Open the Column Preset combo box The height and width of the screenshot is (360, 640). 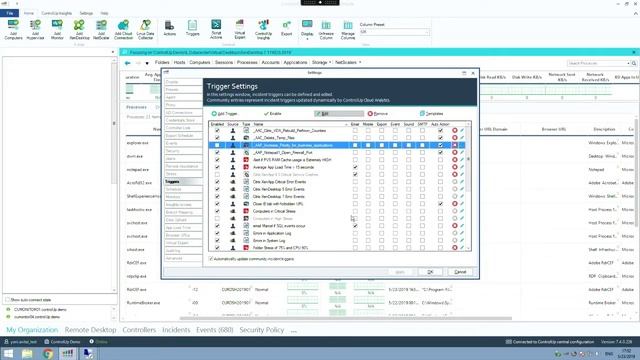(394, 31)
